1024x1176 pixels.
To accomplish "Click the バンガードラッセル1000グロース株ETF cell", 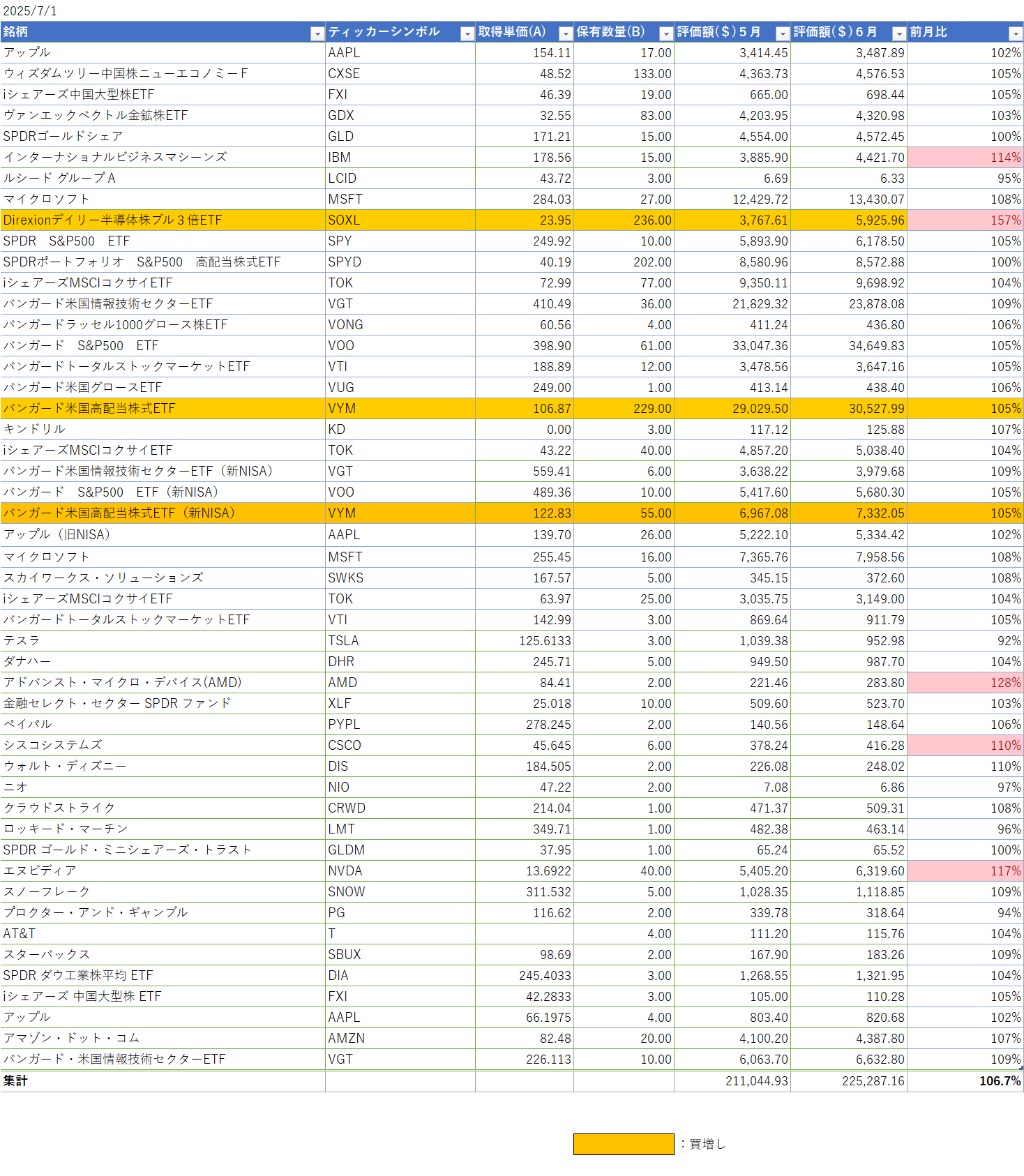I will pos(163,325).
